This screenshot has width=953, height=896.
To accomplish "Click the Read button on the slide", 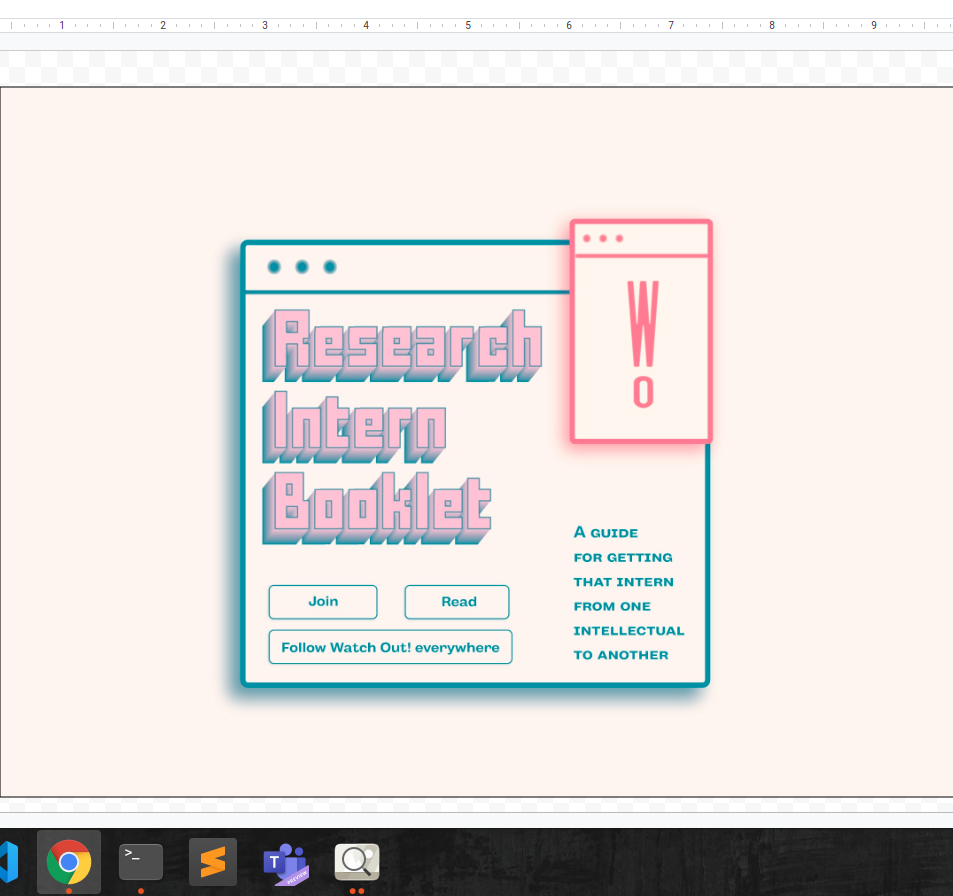I will [458, 602].
